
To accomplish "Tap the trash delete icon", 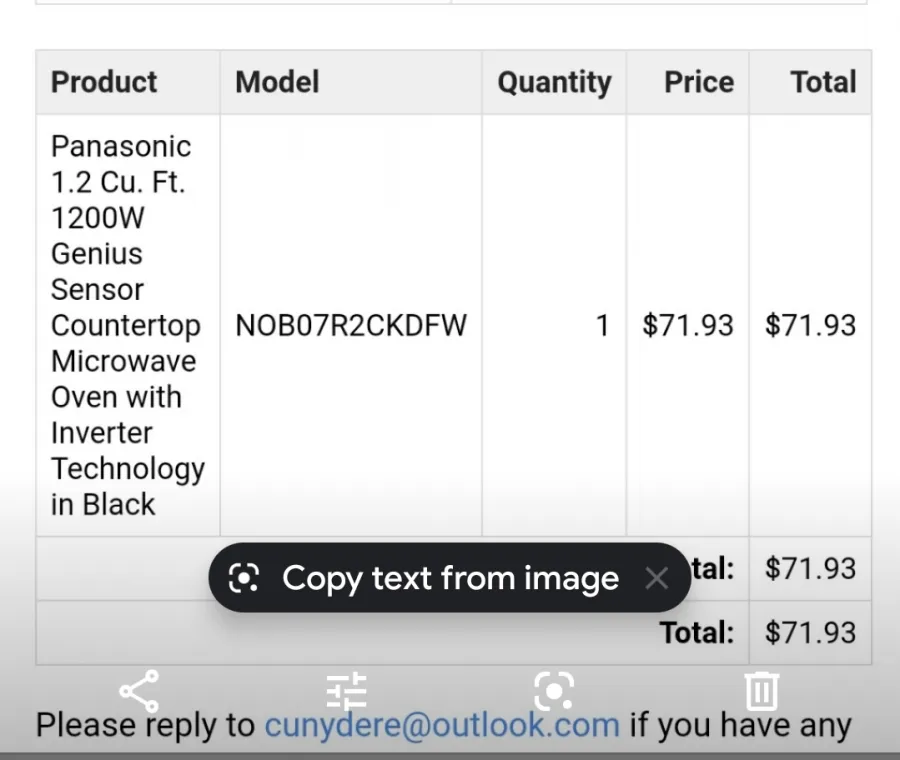I will click(762, 691).
